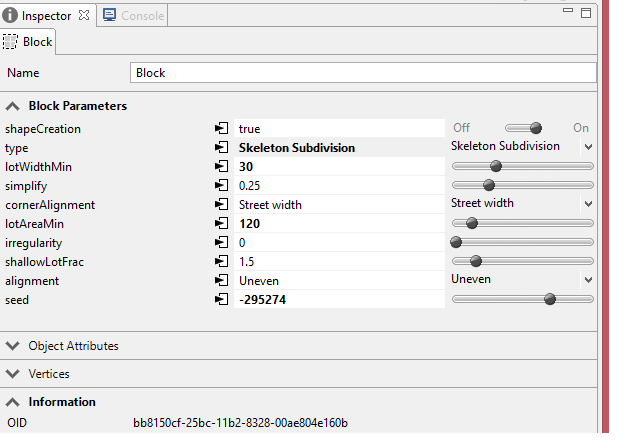Click the source icon beside lotWidthMin
The height and width of the screenshot is (447, 619).
click(221, 166)
